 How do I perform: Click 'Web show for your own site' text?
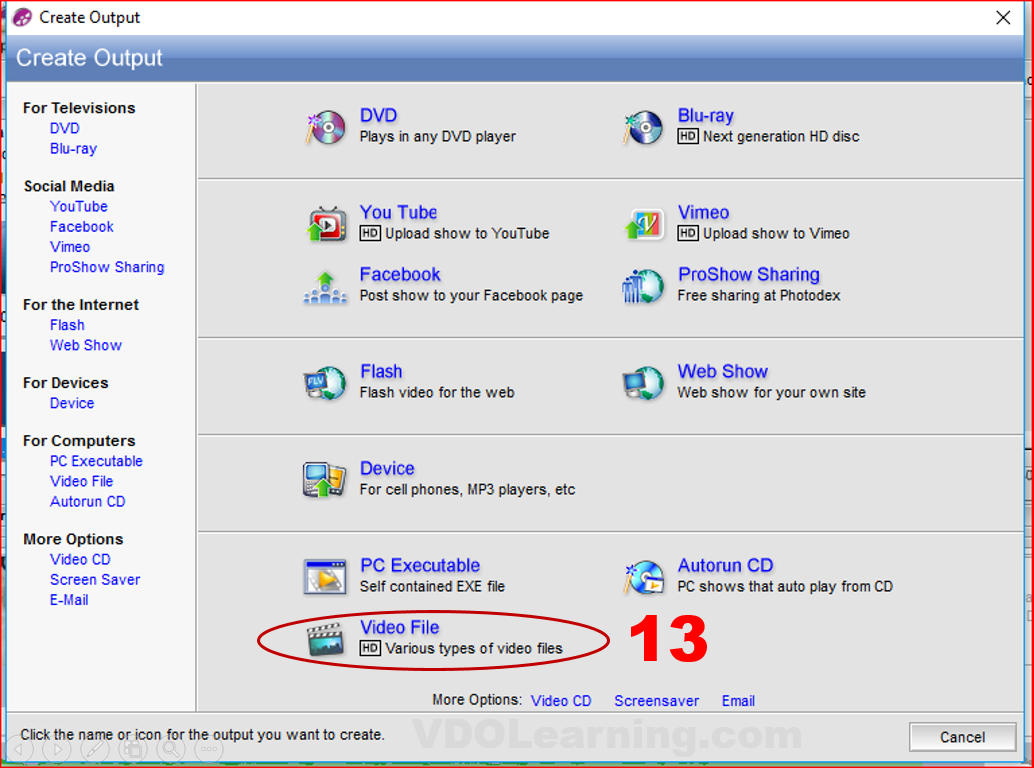(772, 392)
